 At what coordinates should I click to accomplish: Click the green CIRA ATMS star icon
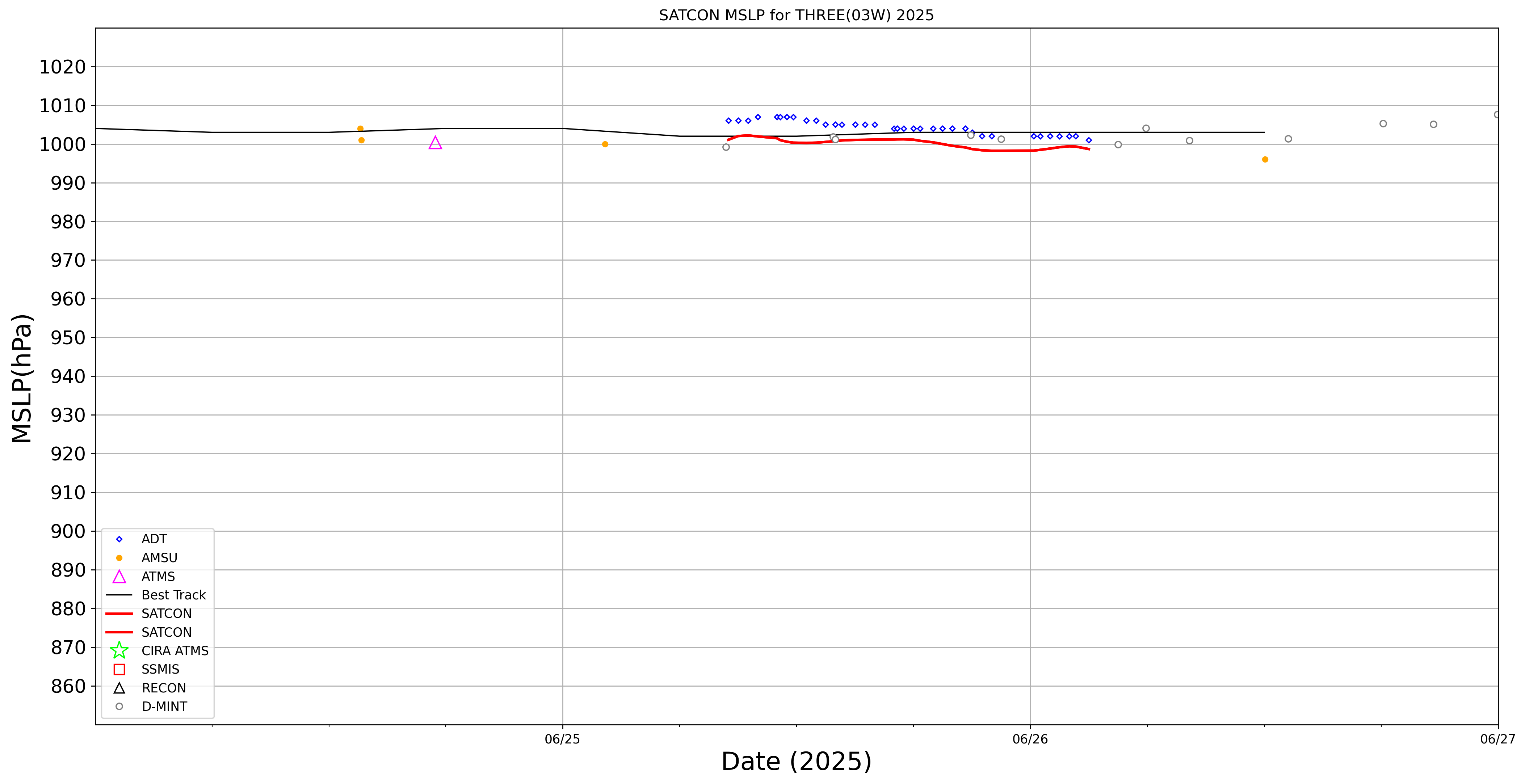(119, 651)
